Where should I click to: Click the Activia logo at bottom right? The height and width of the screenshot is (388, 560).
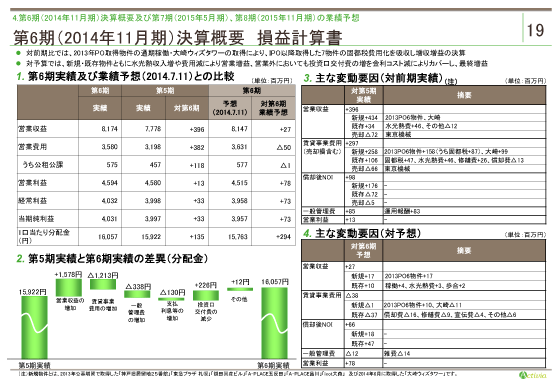point(532,375)
